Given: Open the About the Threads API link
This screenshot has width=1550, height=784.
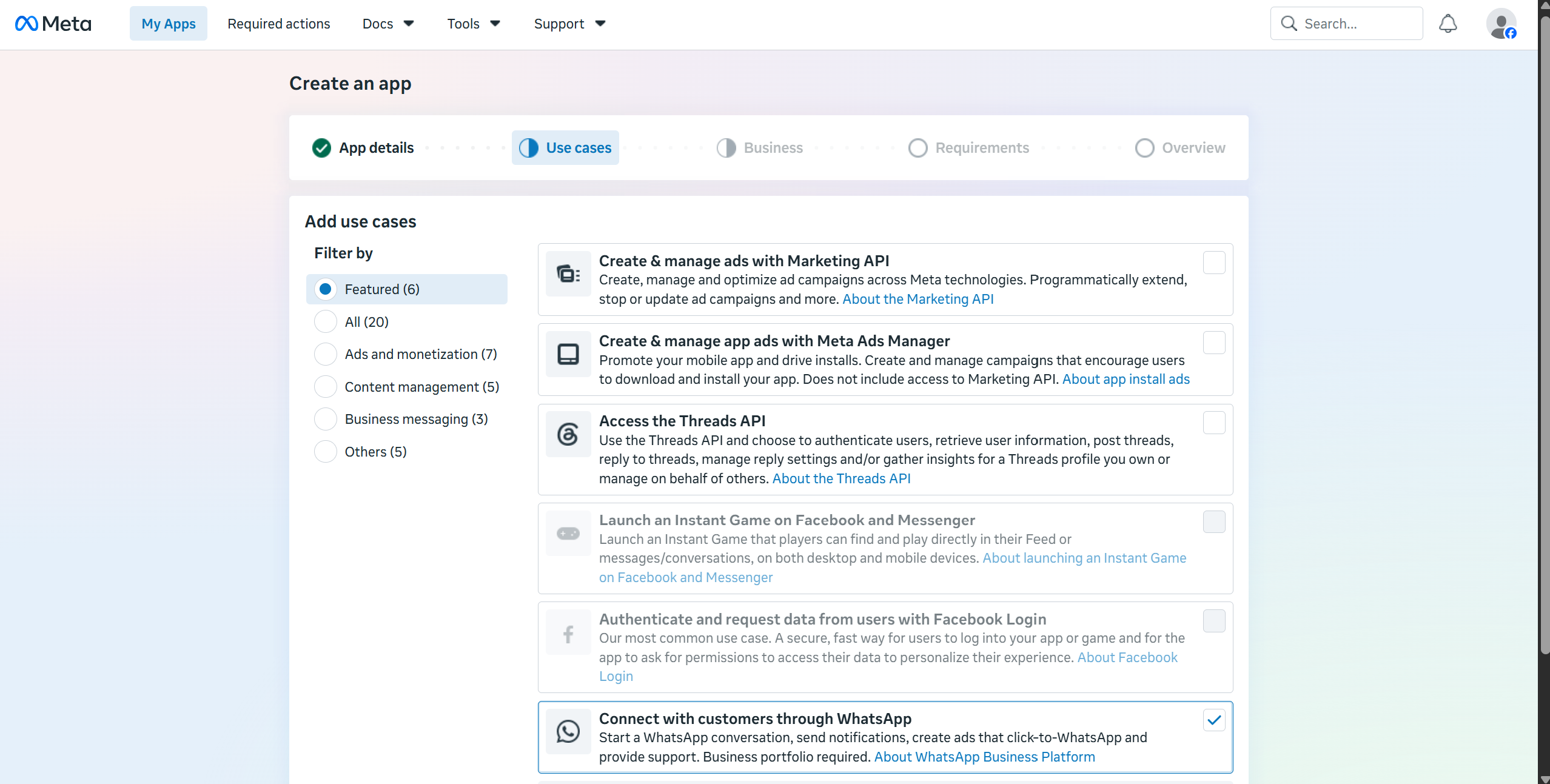Looking at the screenshot, I should point(842,478).
